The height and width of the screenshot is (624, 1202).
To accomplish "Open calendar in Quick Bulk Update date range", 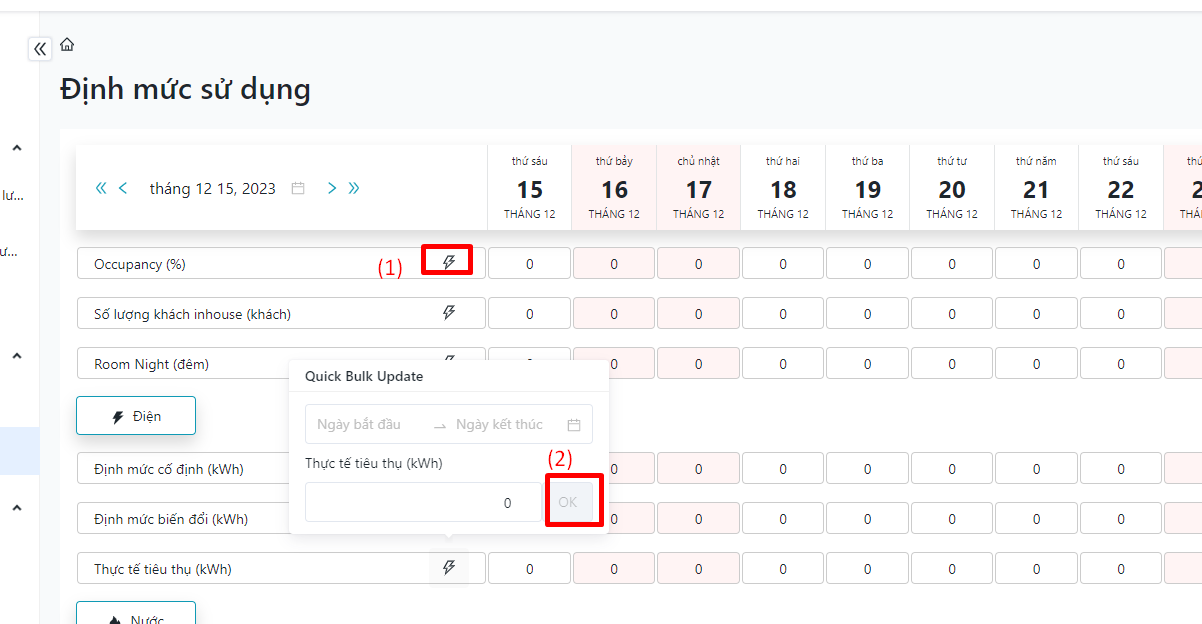I will pos(574,425).
